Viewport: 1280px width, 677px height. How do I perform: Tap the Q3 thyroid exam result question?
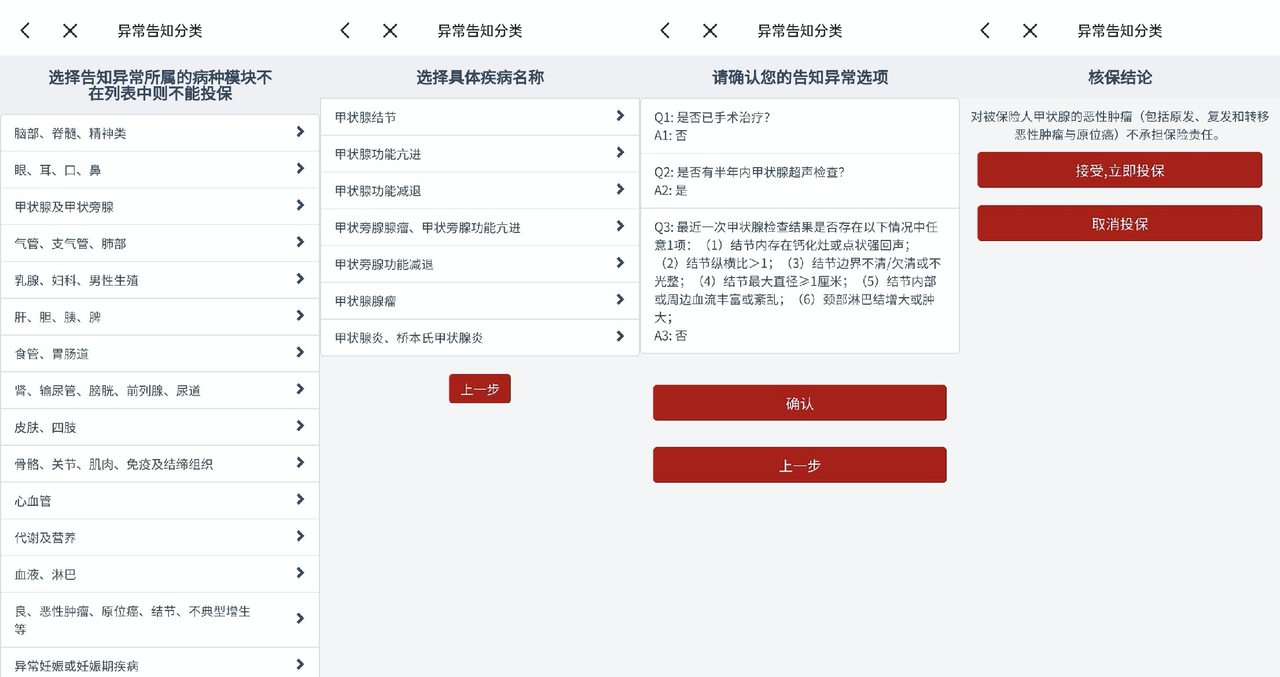click(799, 280)
